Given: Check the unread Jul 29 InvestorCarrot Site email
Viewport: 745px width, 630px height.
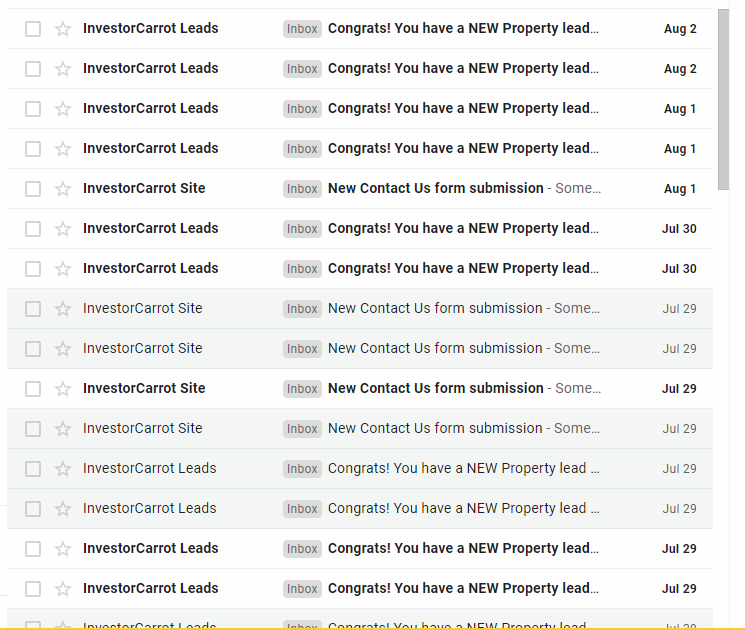Looking at the screenshot, I should click(33, 389).
